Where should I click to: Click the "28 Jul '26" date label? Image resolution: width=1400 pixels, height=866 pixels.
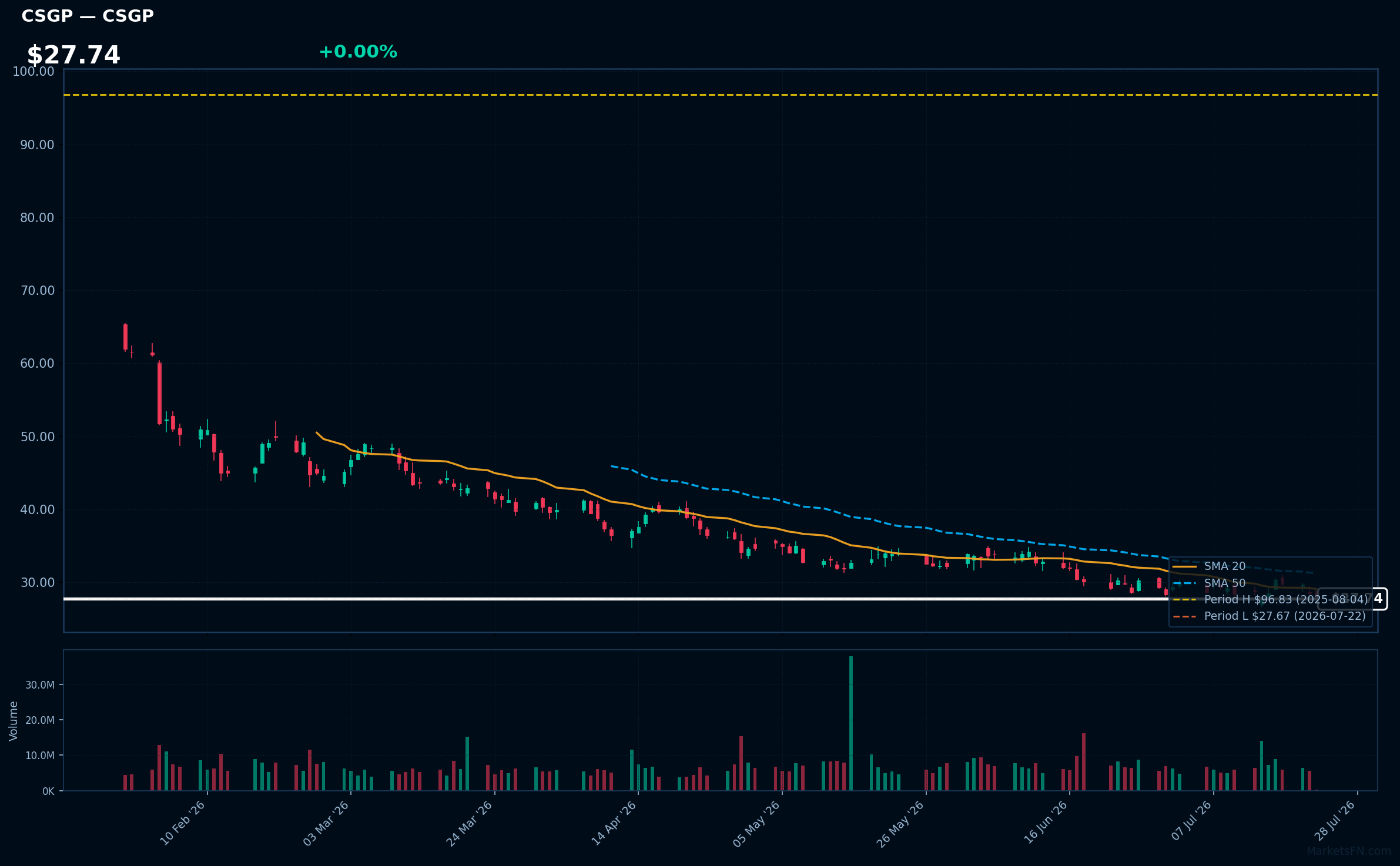(x=1335, y=821)
